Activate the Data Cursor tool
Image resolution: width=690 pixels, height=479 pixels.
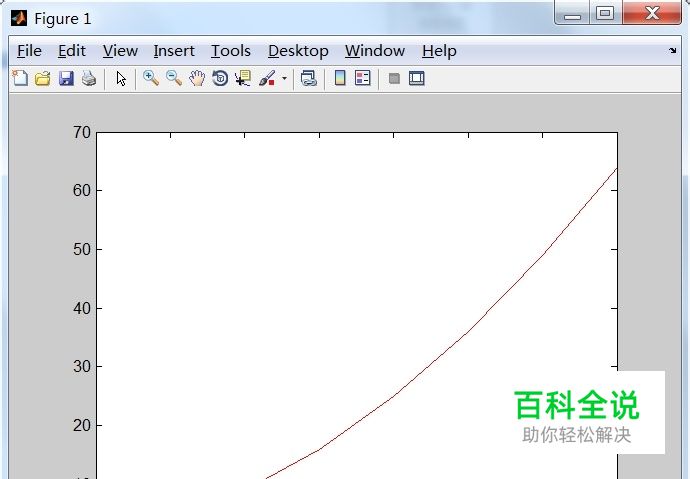243,79
